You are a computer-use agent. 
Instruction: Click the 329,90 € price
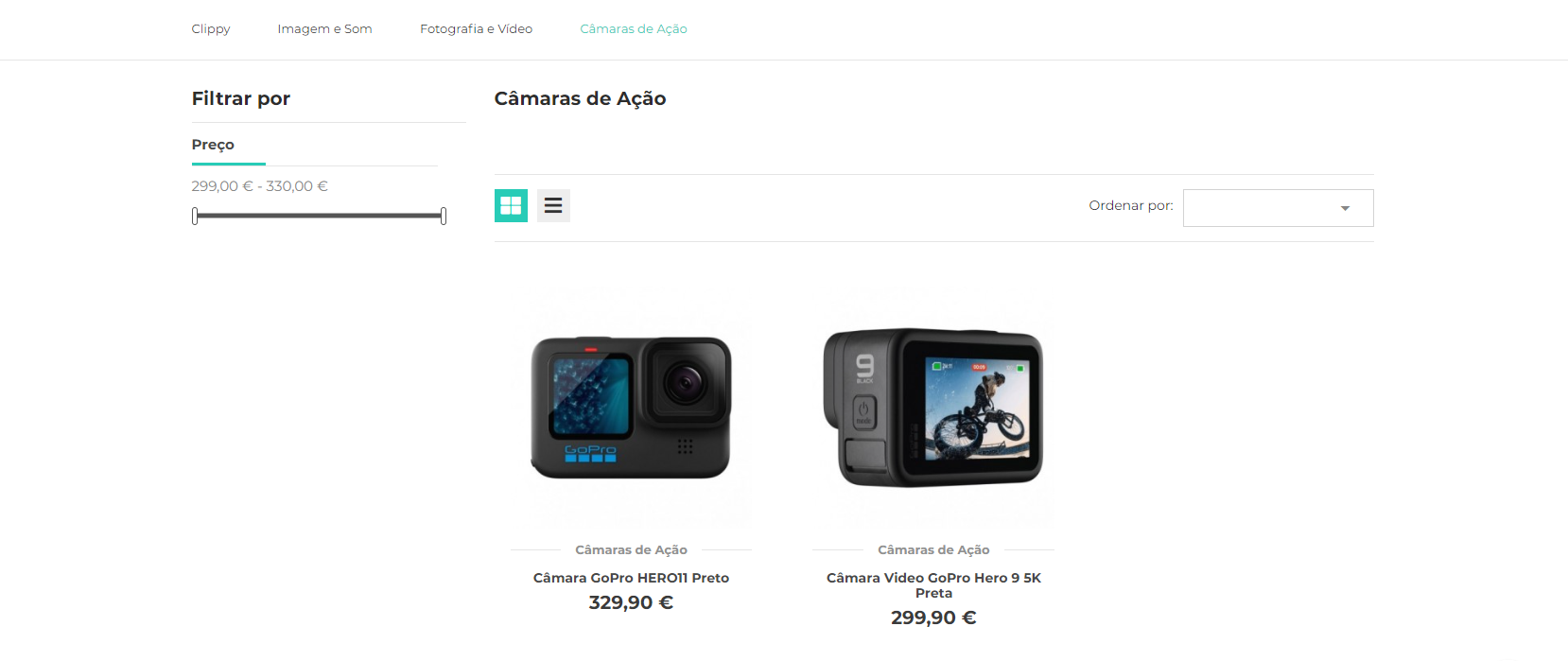[631, 602]
